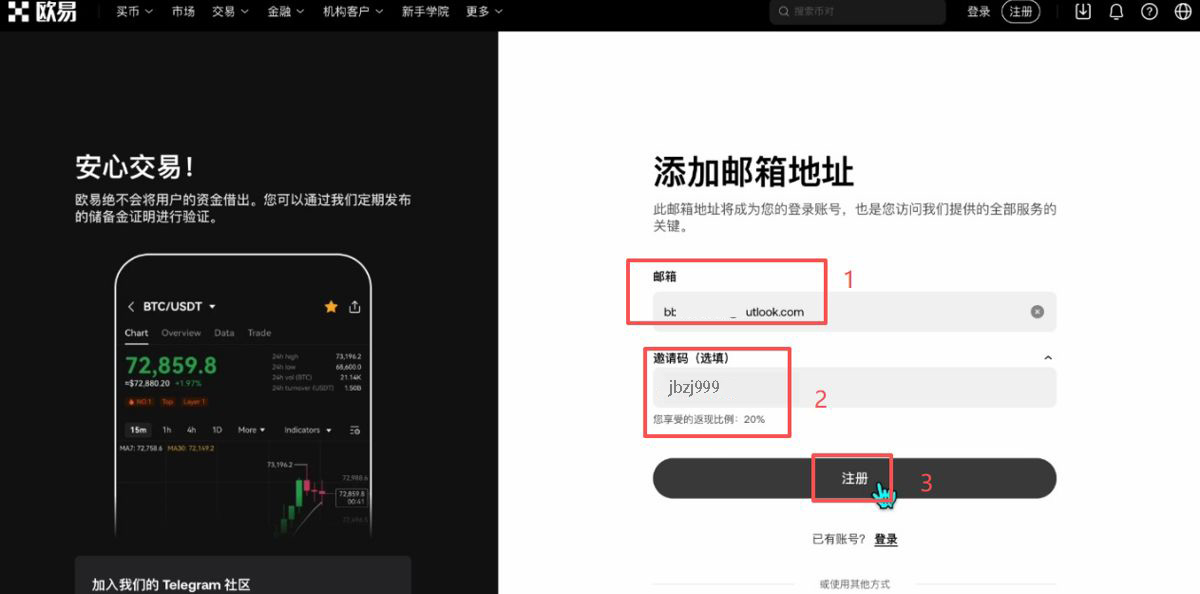Image resolution: width=1200 pixels, height=594 pixels.
Task: Switch to the Trade tab on the chart
Action: coord(260,333)
